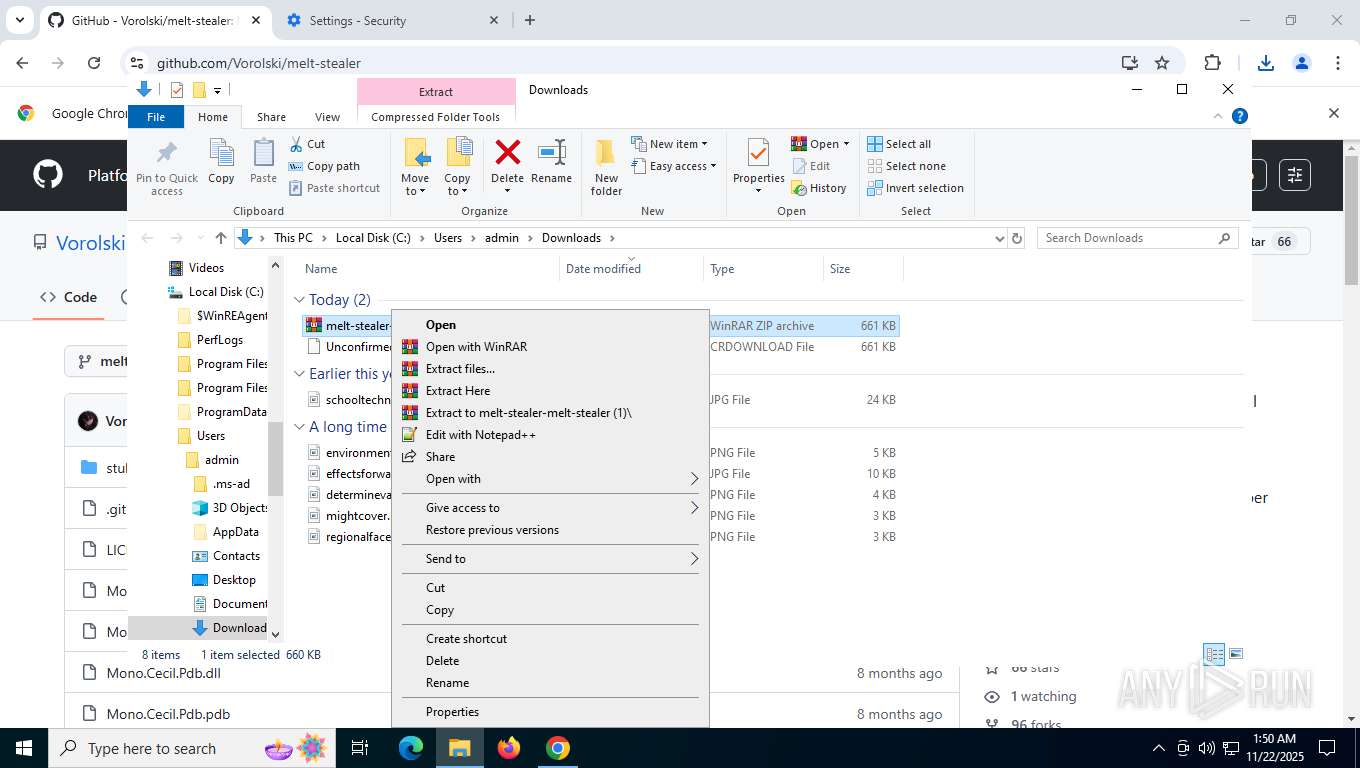1360x768 pixels.
Task: Click the red Delete icon
Action: (507, 153)
